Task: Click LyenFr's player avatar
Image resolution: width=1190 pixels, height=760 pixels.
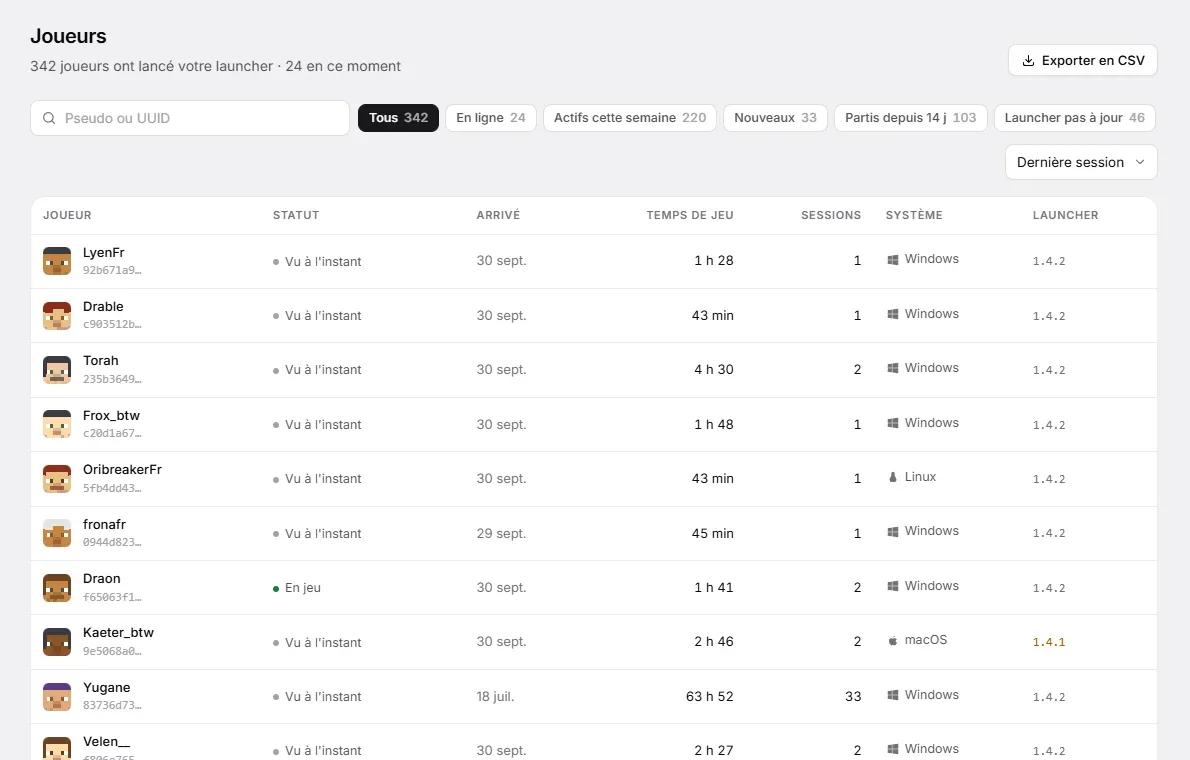Action: 57,261
